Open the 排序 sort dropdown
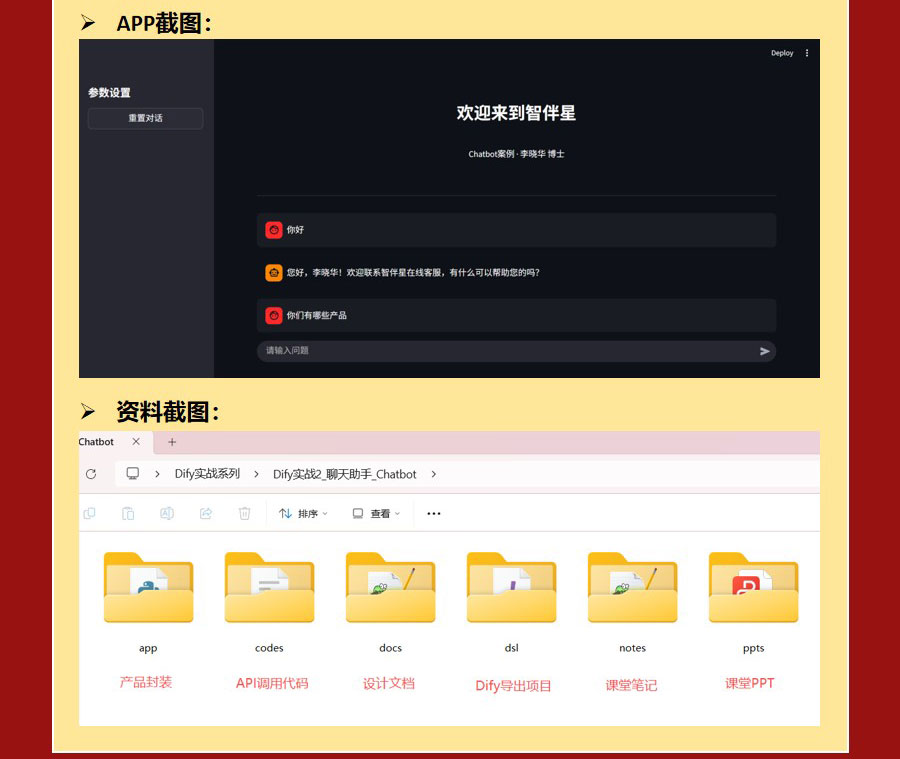The width and height of the screenshot is (900, 759). coord(303,513)
